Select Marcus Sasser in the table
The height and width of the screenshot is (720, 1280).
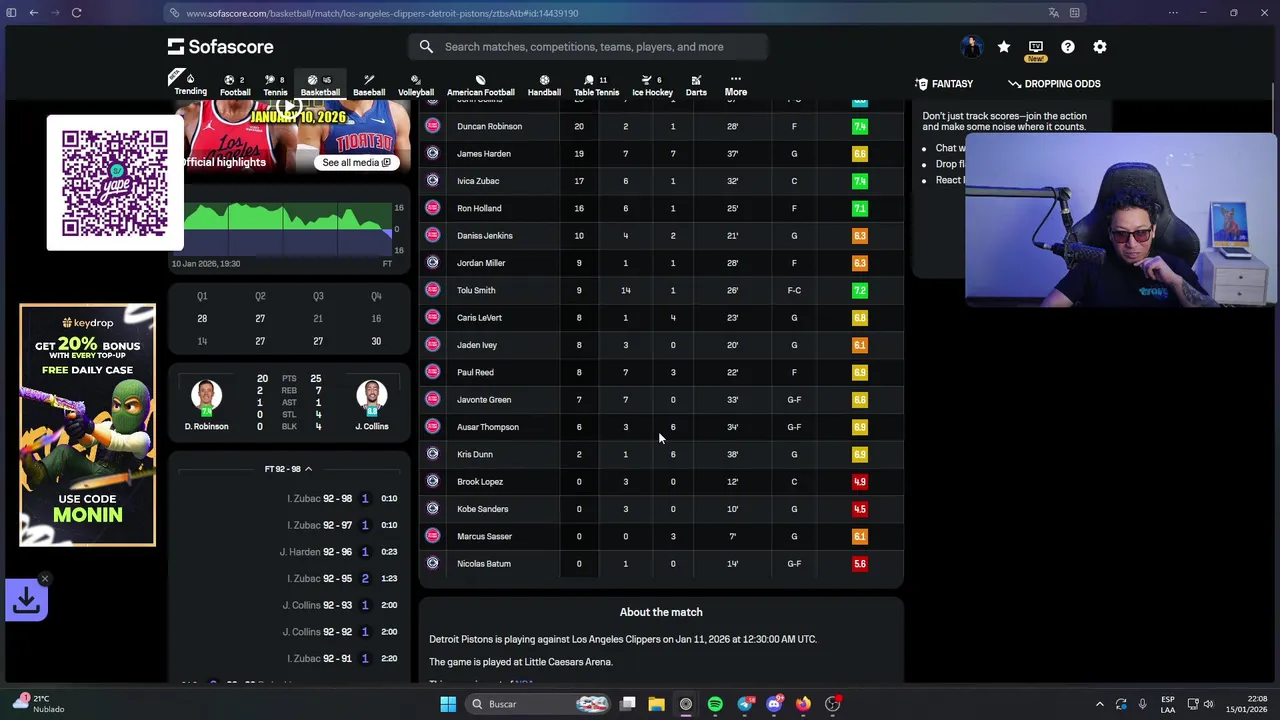(661, 536)
